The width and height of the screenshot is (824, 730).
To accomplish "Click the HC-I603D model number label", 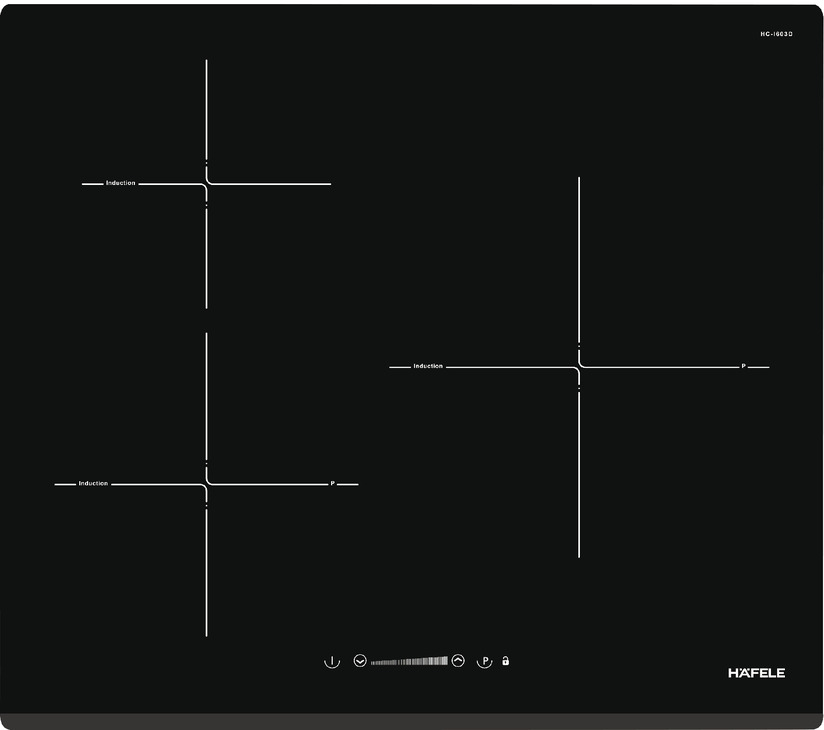I will 776,34.
